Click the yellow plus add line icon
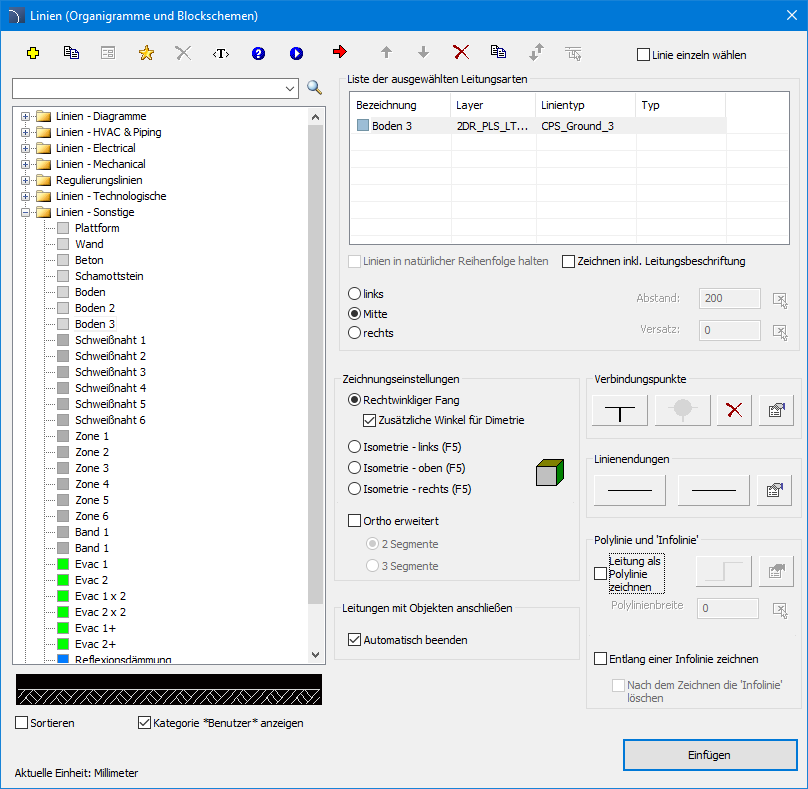The image size is (808, 789). [33, 53]
